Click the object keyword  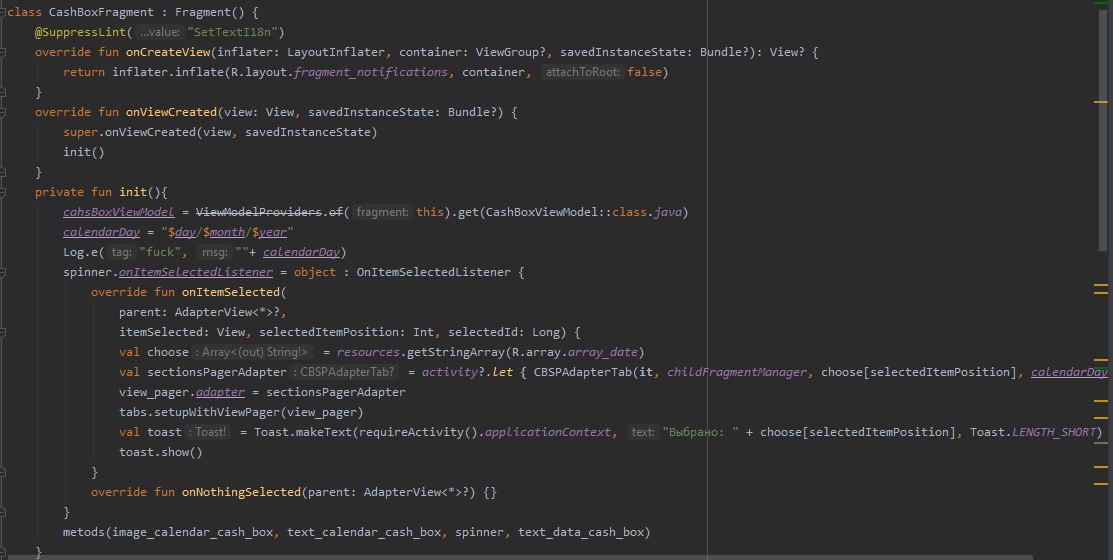[314, 272]
